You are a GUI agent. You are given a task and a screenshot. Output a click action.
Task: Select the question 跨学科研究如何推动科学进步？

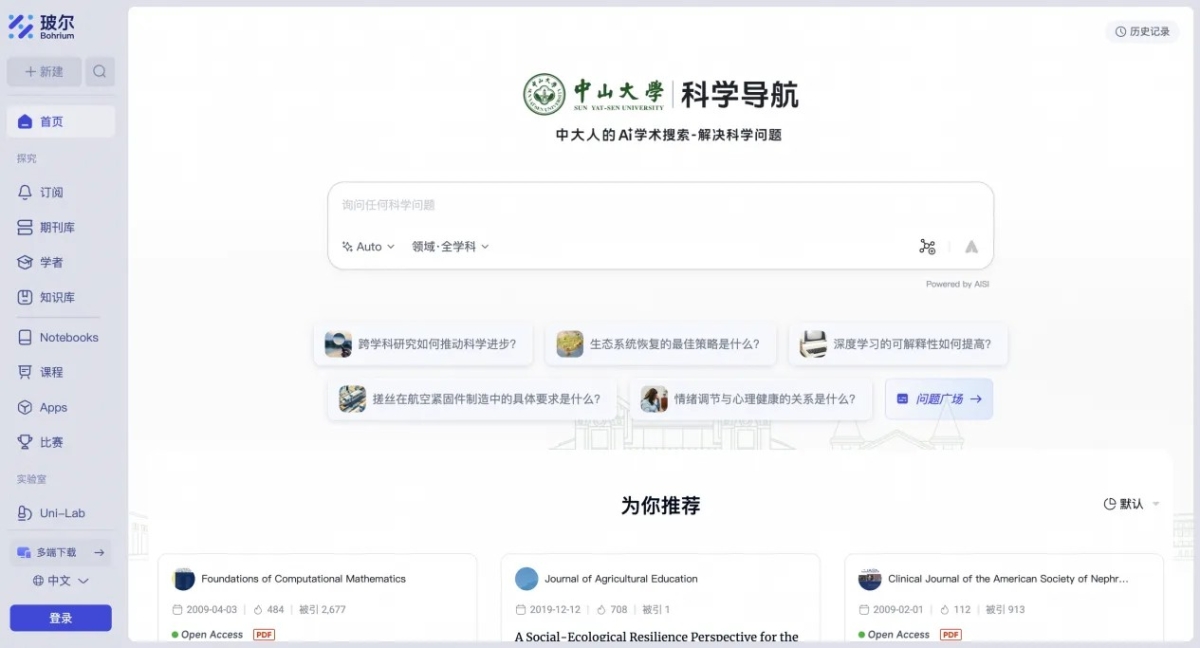(423, 344)
